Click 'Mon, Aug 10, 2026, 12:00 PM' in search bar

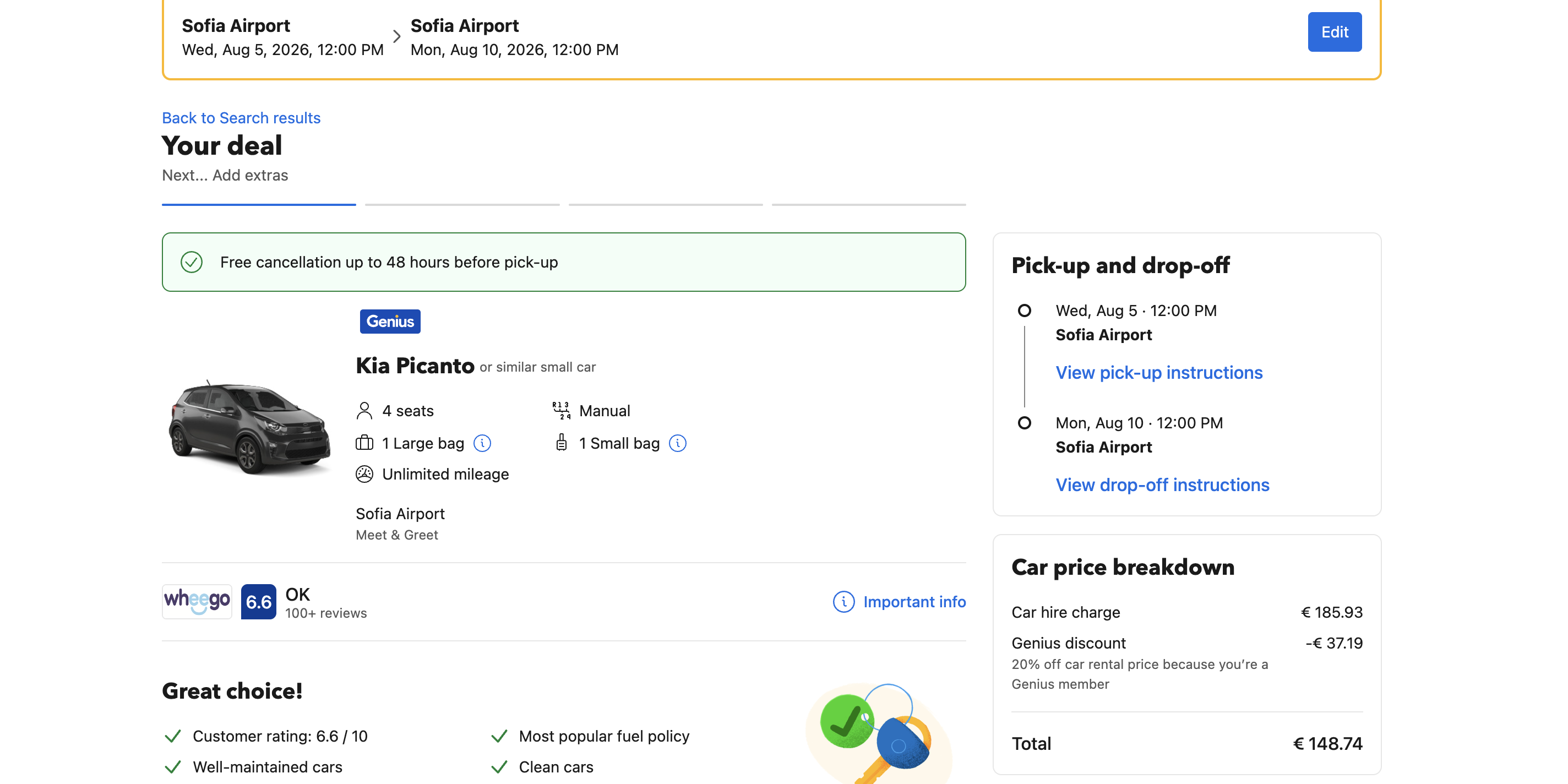point(514,50)
